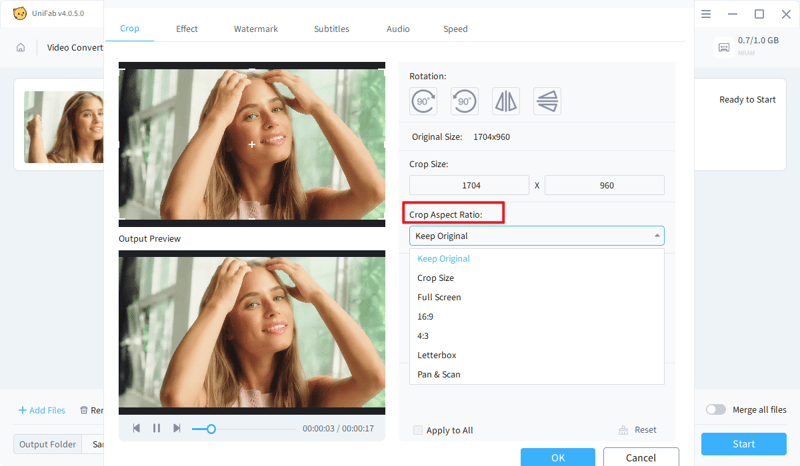Viewport: 800px width, 466px height.
Task: Click the 0.7/1.0 GB memory text
Action: (x=758, y=40)
